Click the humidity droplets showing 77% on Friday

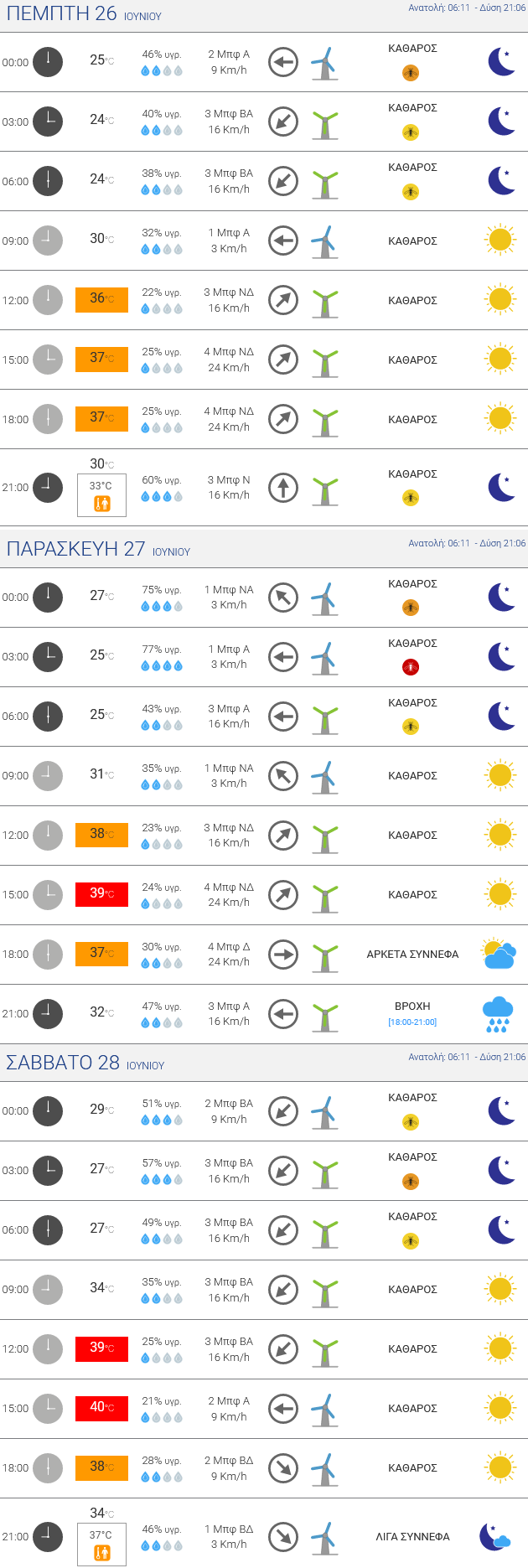click(162, 666)
